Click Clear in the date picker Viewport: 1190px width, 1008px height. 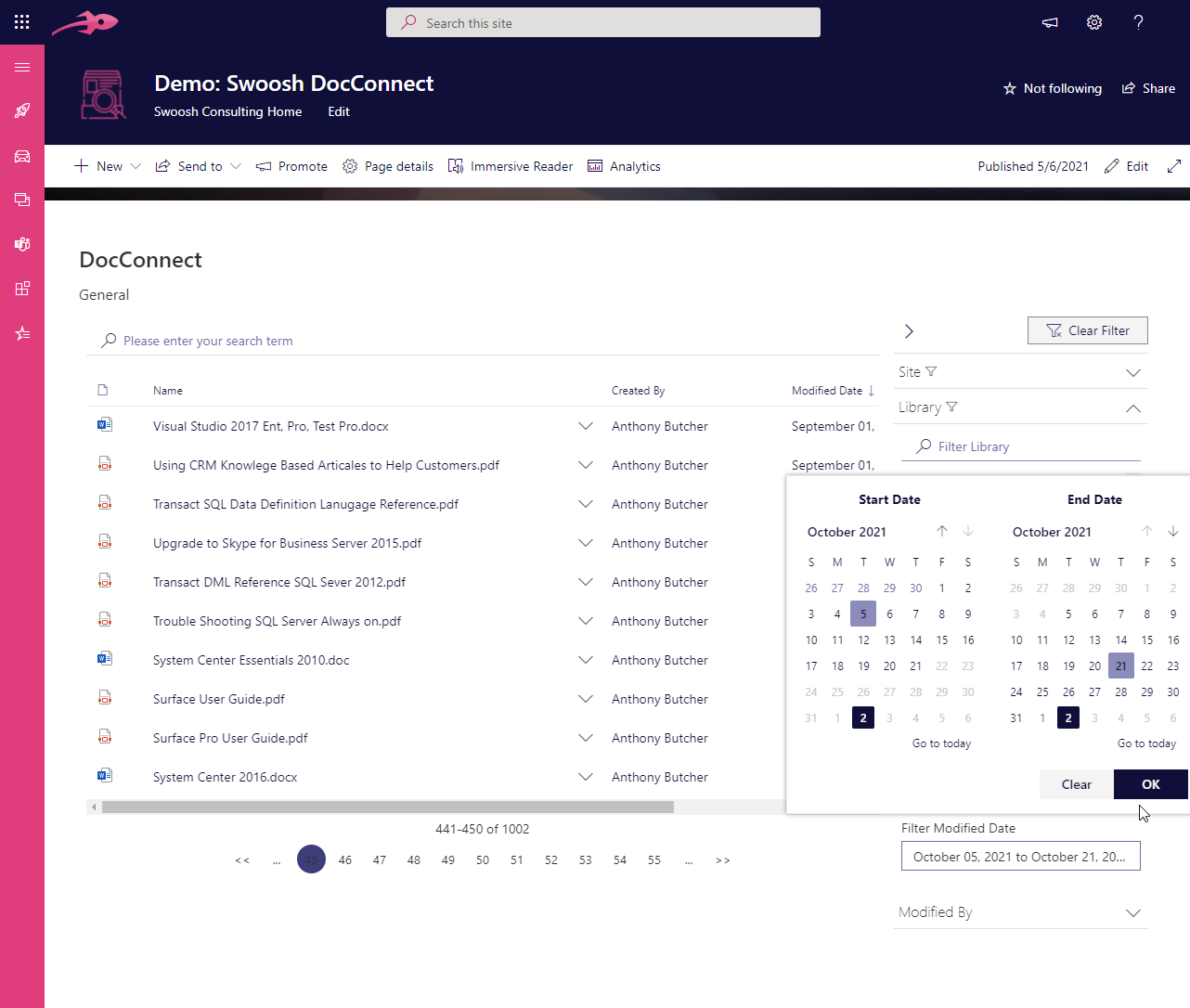[x=1077, y=784]
